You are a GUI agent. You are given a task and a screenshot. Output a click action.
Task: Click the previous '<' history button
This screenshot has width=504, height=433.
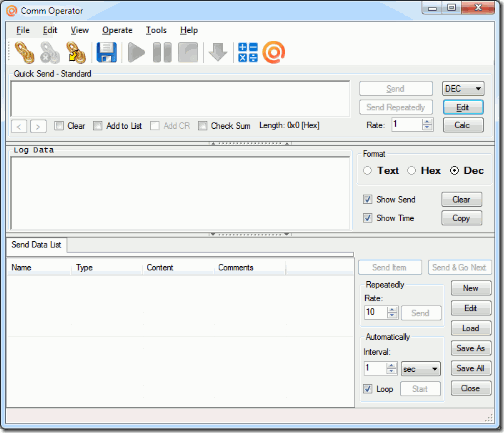(19, 126)
